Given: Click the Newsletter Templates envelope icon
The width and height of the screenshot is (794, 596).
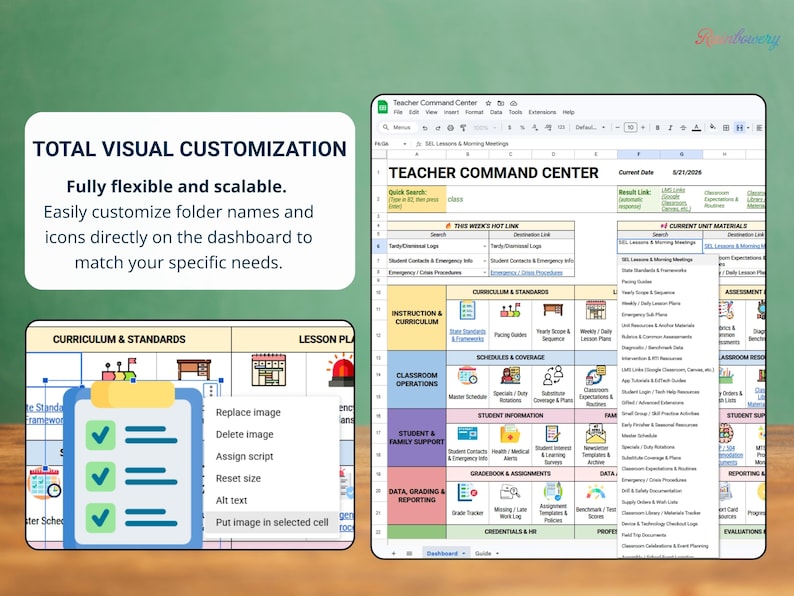Looking at the screenshot, I should point(596,434).
